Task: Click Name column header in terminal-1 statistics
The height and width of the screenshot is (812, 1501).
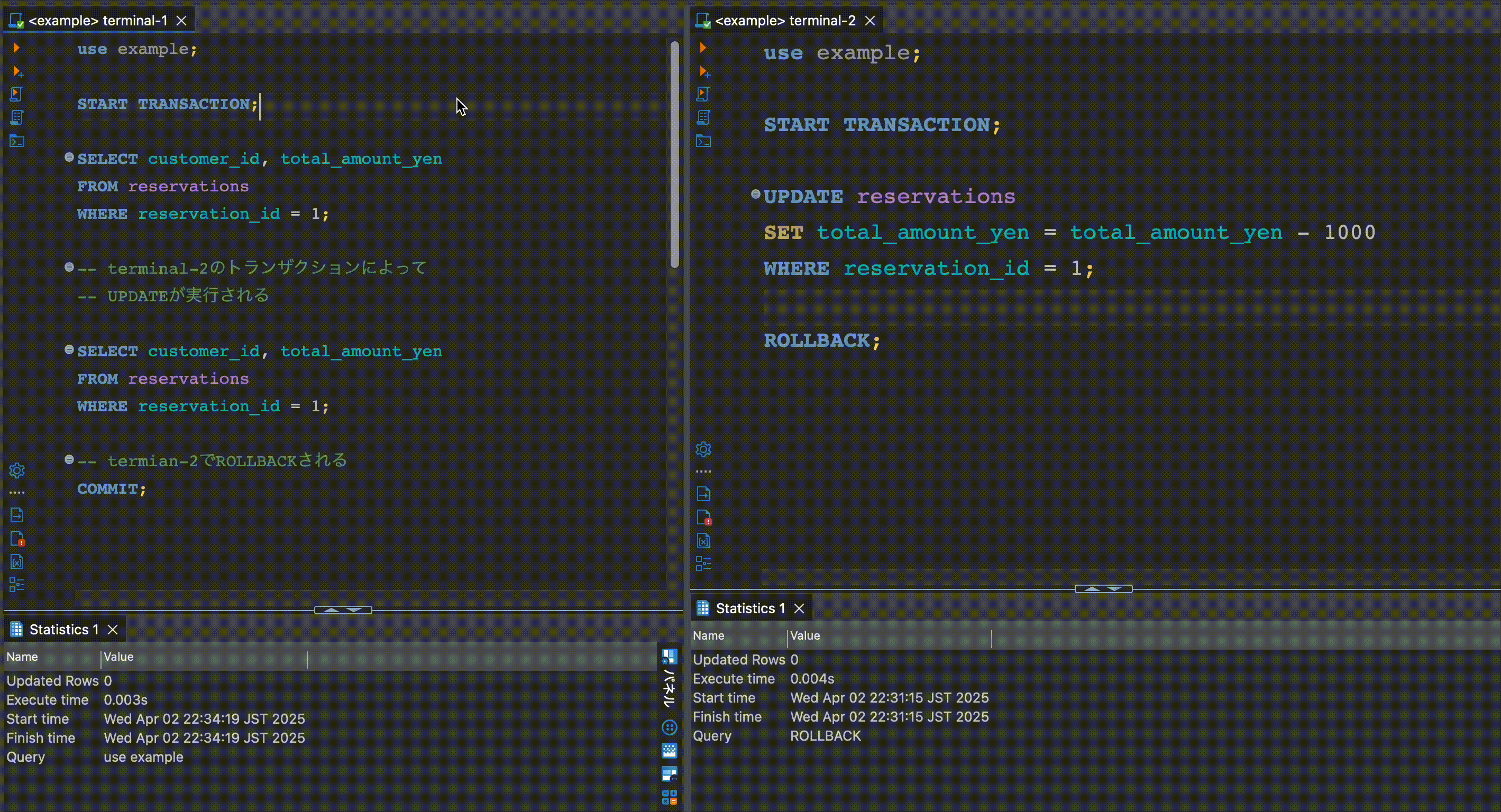Action: (22, 657)
